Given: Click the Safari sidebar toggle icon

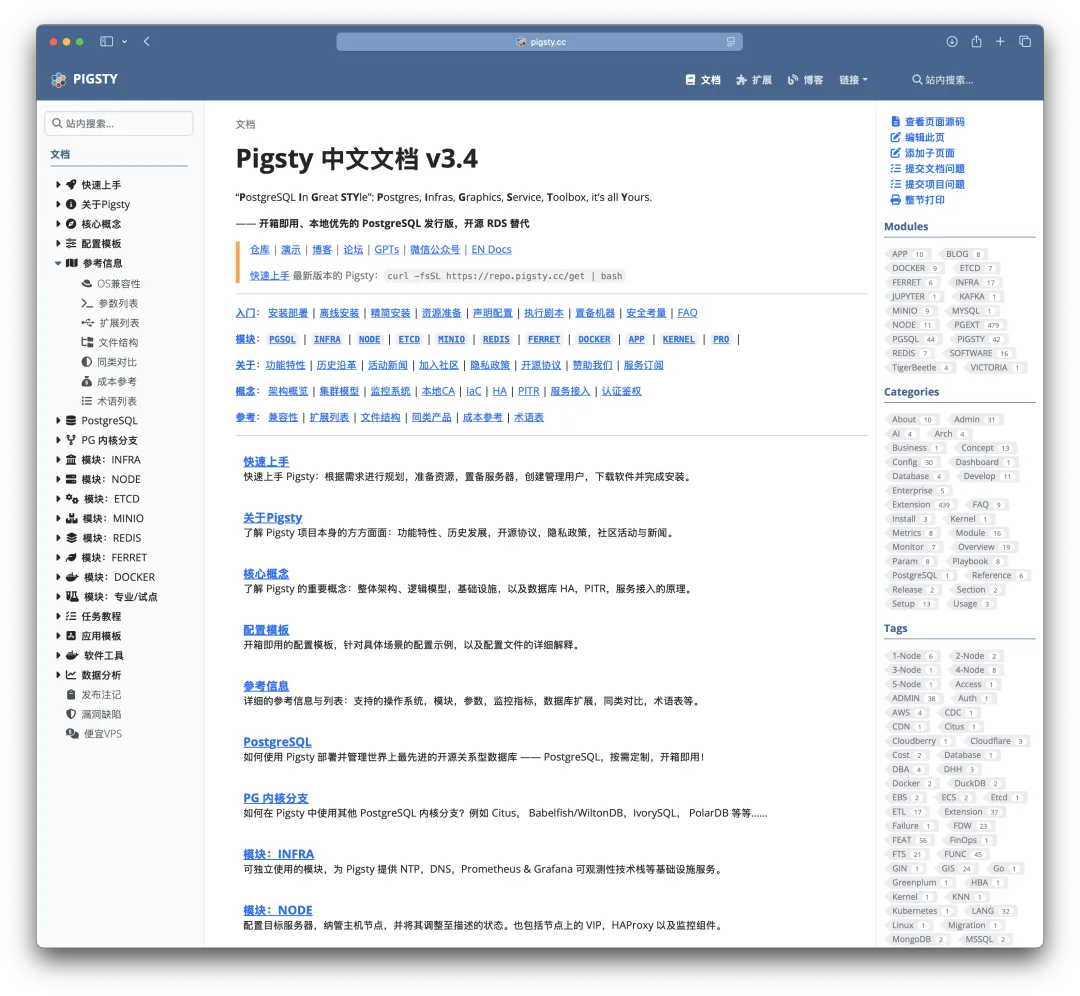Looking at the screenshot, I should [106, 41].
